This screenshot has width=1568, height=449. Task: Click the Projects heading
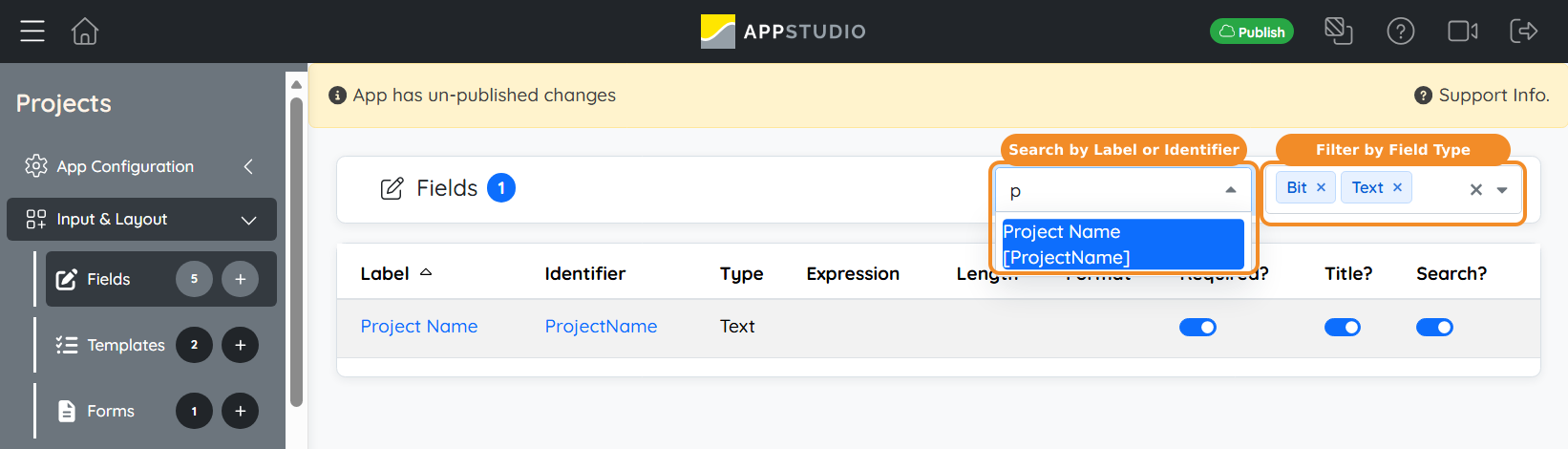coord(64,103)
